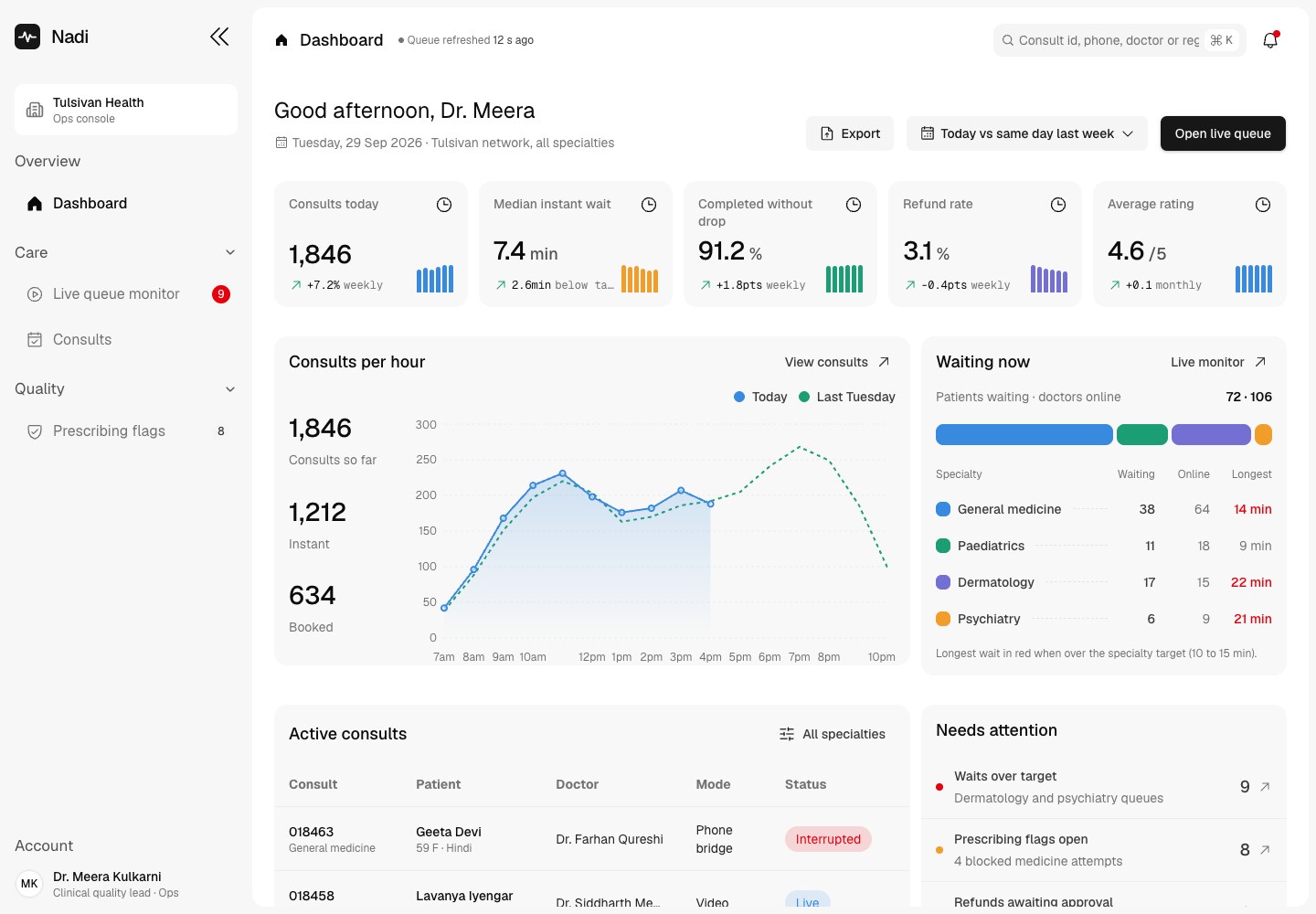This screenshot has width=1316, height=914.
Task: Click Dr. Farhan Qureshi in the Doctor column
Action: click(x=610, y=839)
